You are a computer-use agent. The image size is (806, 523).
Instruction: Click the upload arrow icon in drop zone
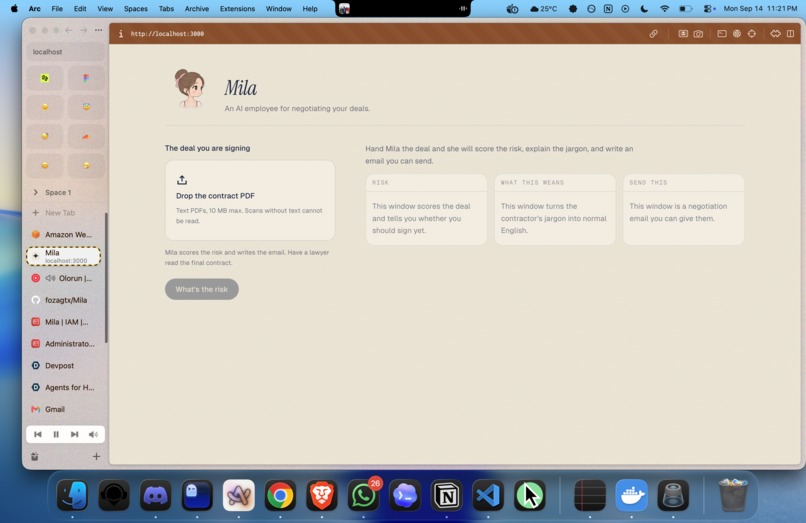tap(182, 180)
